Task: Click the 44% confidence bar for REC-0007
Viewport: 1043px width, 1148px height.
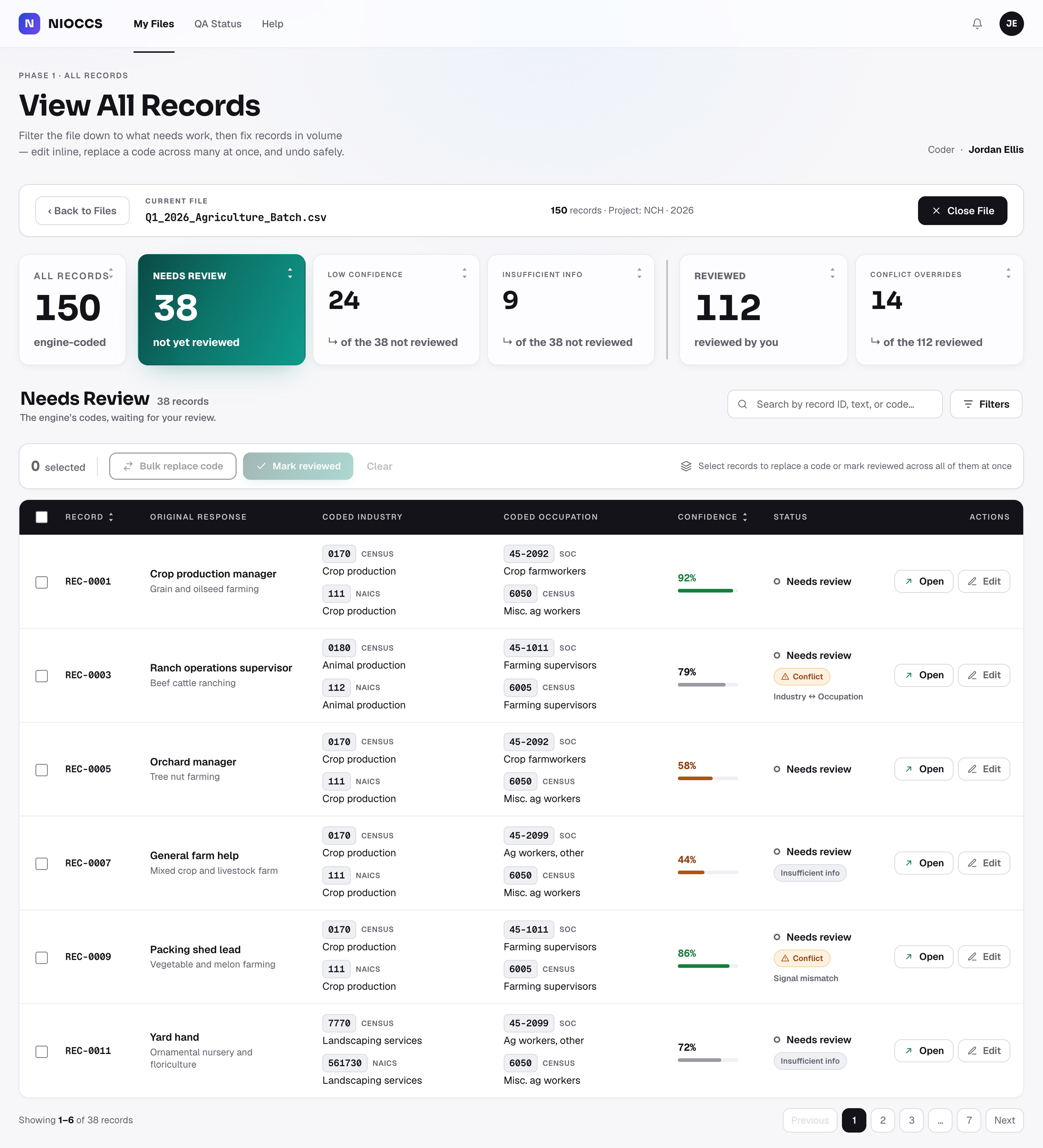Action: pyautogui.click(x=707, y=872)
